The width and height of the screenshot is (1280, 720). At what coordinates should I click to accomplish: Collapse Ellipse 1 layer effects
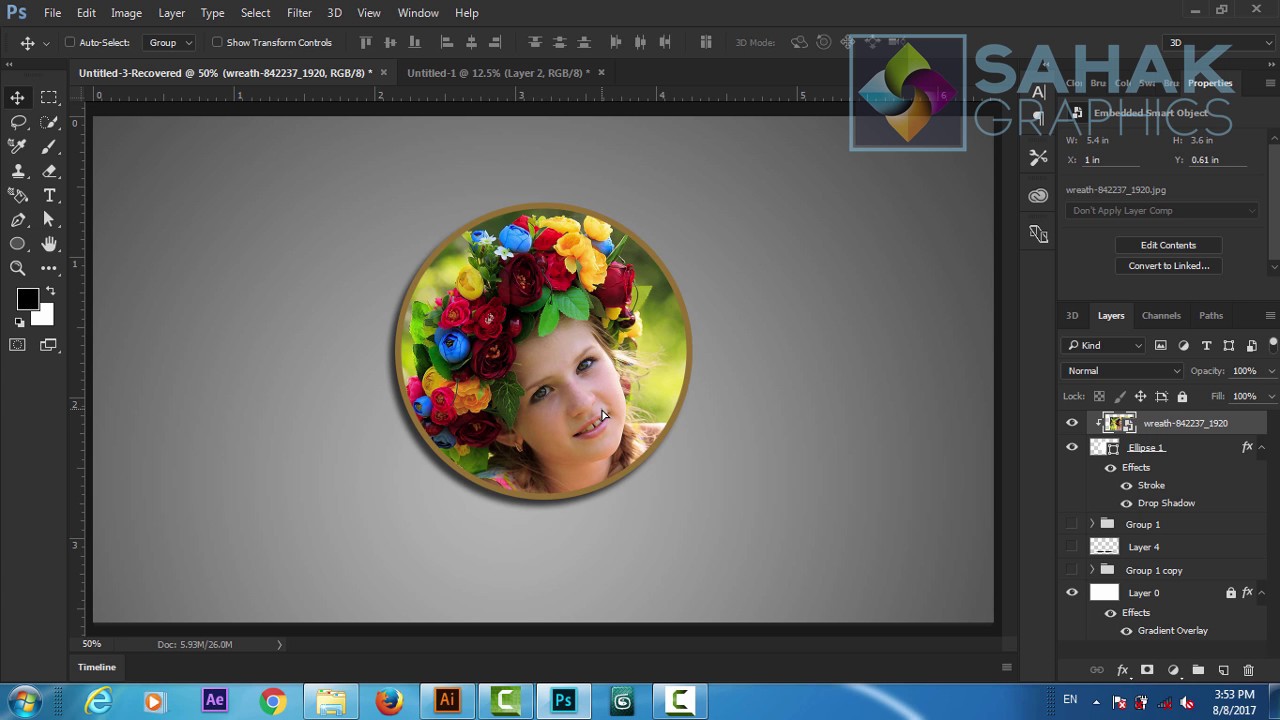[1262, 448]
